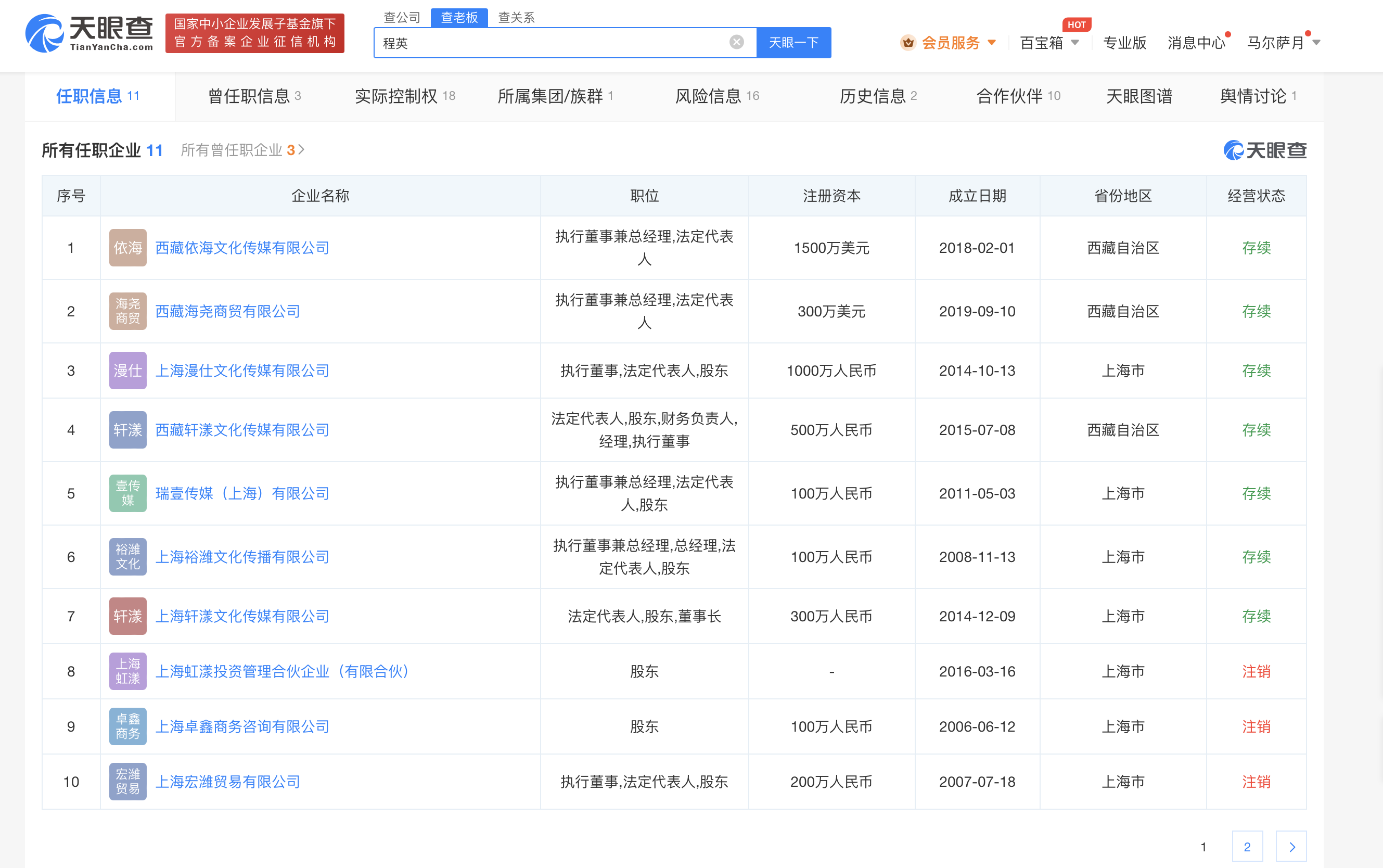Image resolution: width=1383 pixels, height=868 pixels.
Task: Click the TianYanCha logo in the header
Action: coord(89,33)
